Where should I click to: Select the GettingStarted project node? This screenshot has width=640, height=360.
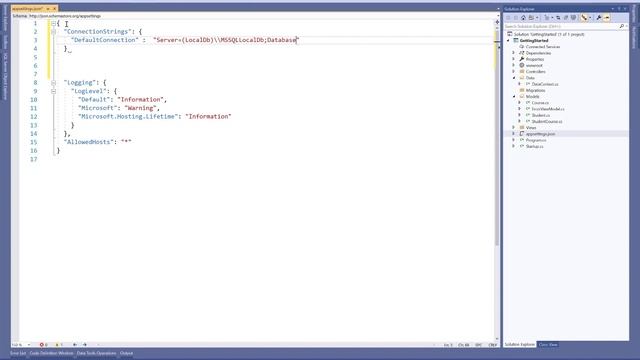(534, 40)
